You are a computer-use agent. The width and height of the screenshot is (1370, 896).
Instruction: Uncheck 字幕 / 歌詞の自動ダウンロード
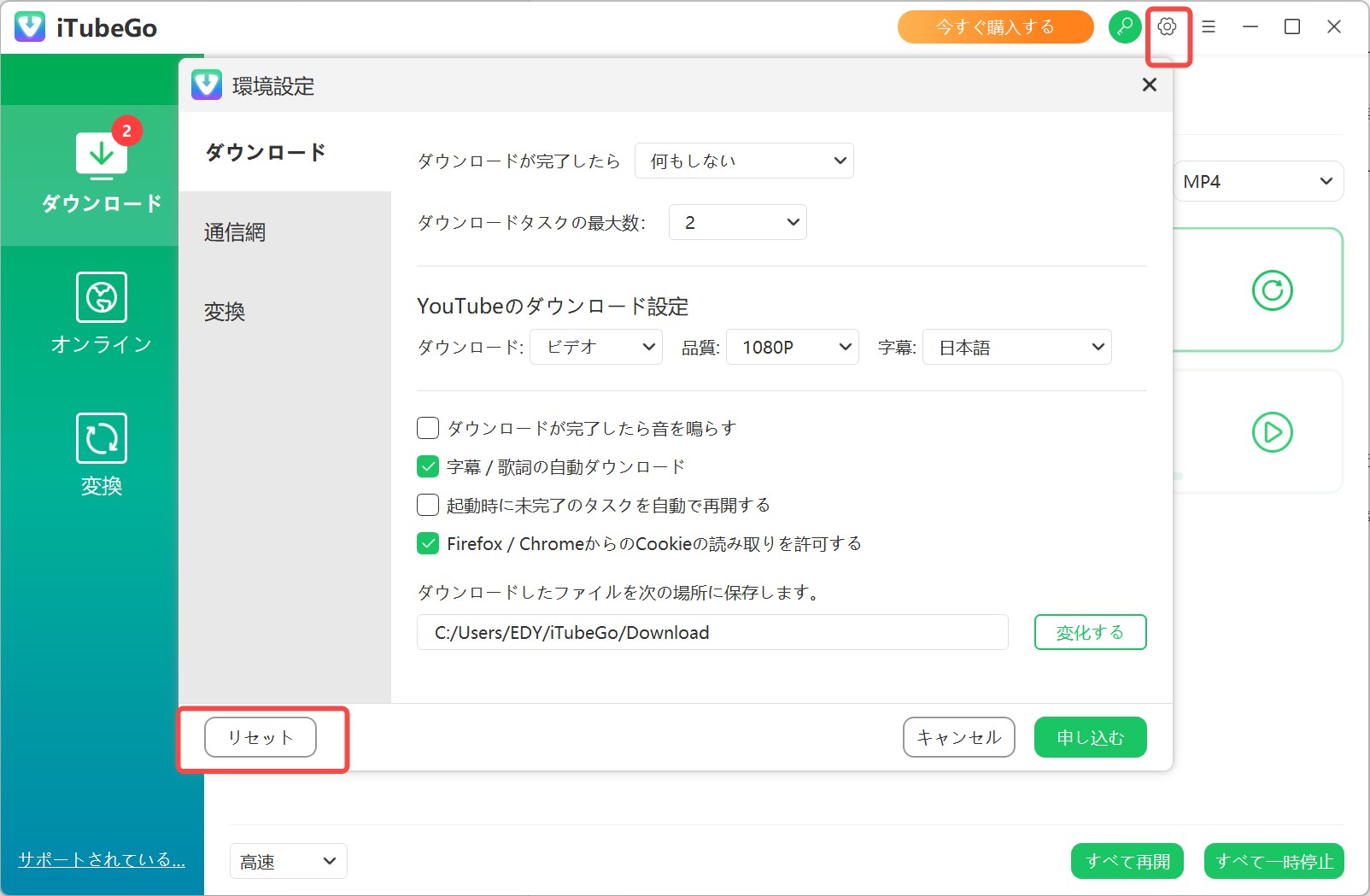click(x=428, y=466)
